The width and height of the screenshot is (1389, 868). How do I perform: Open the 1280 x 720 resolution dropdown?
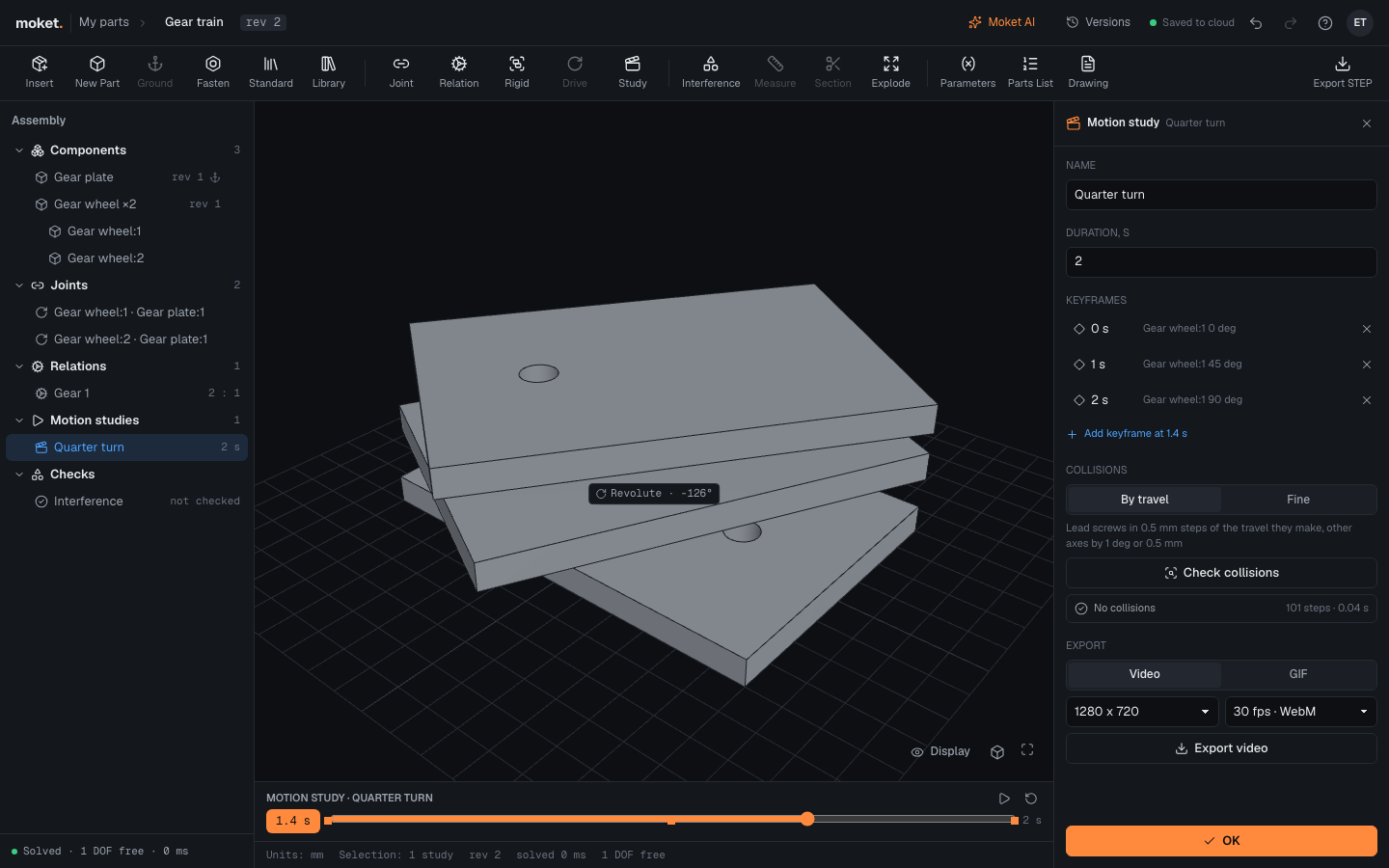pyautogui.click(x=1142, y=712)
